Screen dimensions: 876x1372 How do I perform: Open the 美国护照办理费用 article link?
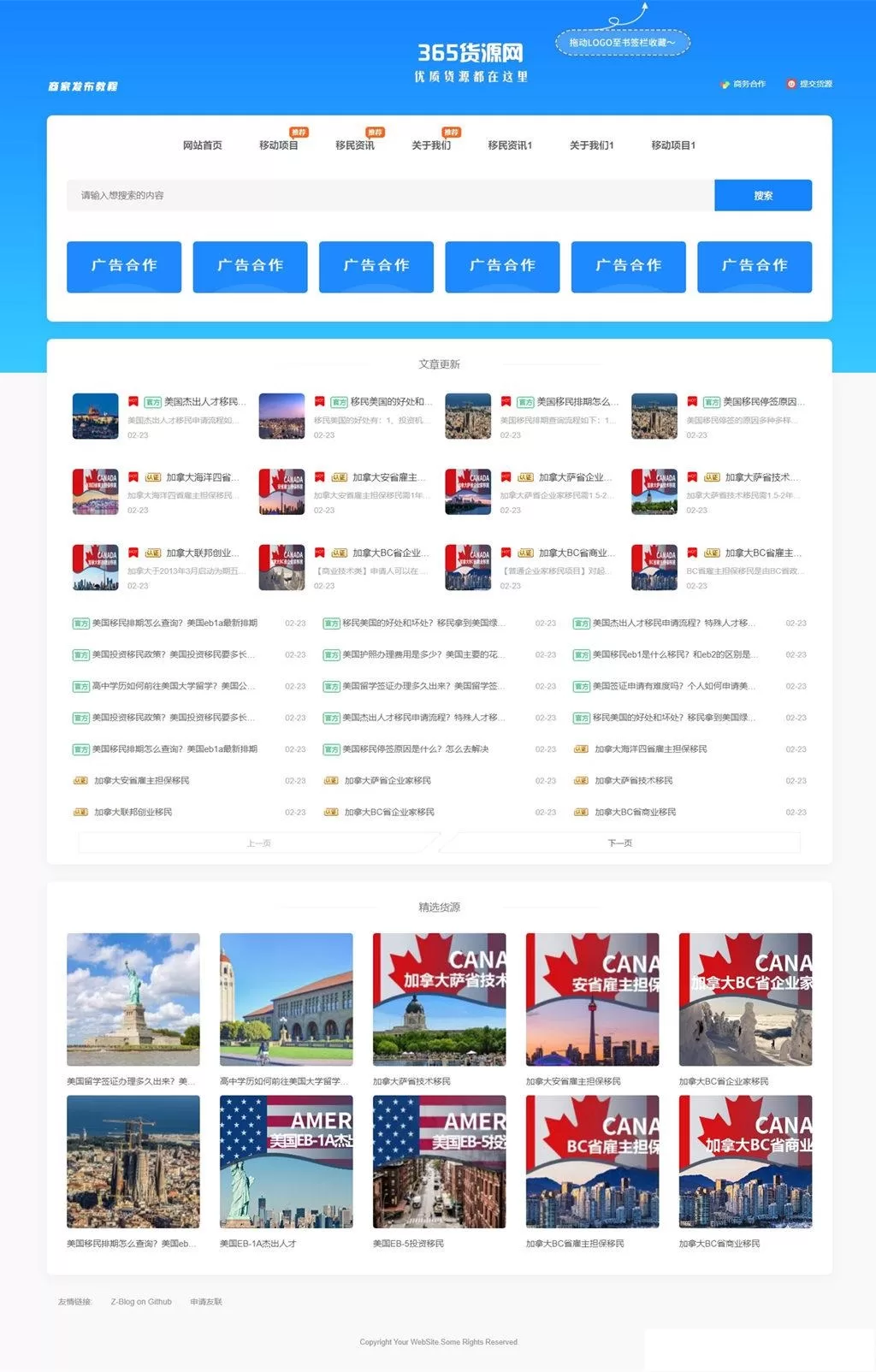tap(423, 654)
